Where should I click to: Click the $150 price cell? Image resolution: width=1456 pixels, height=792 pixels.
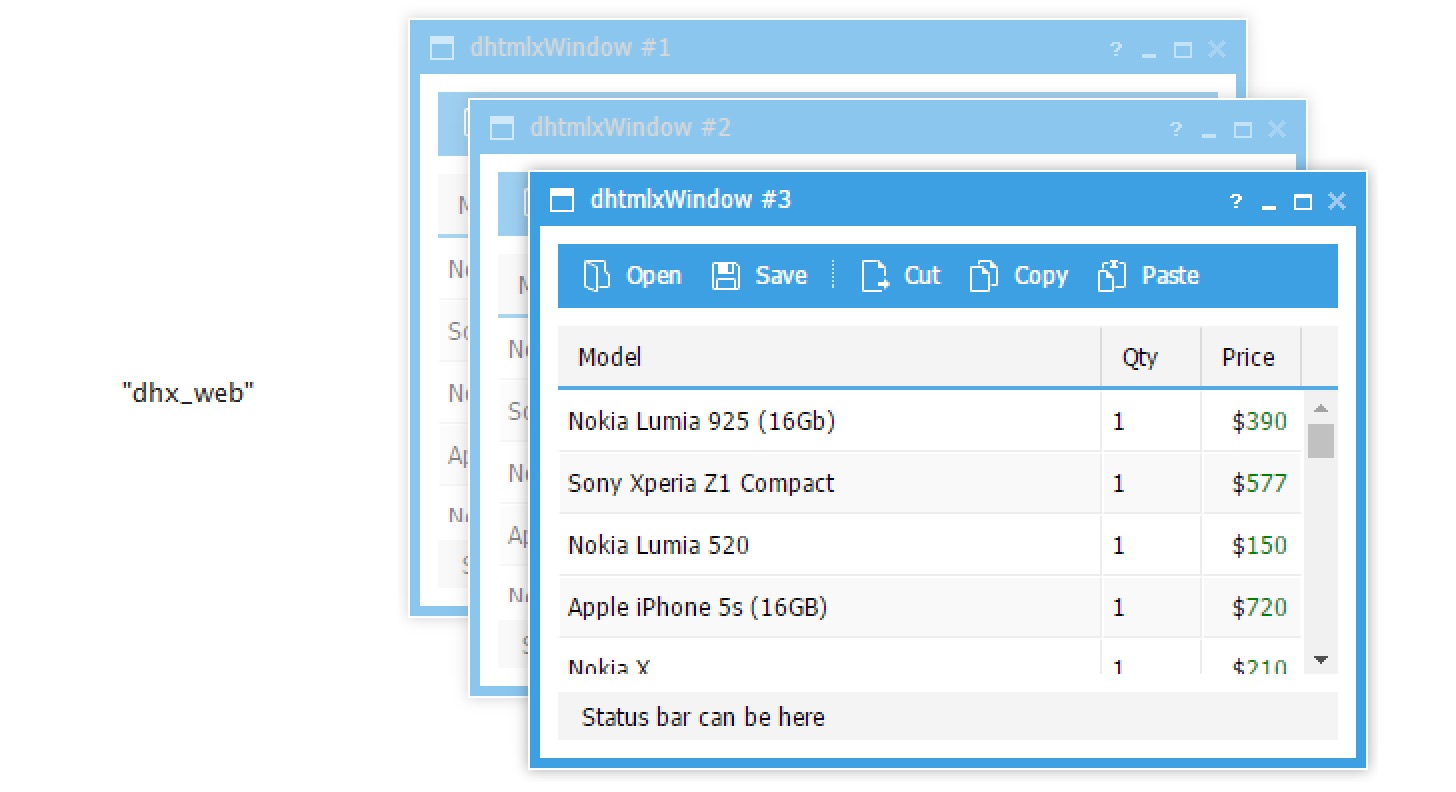[1251, 545]
